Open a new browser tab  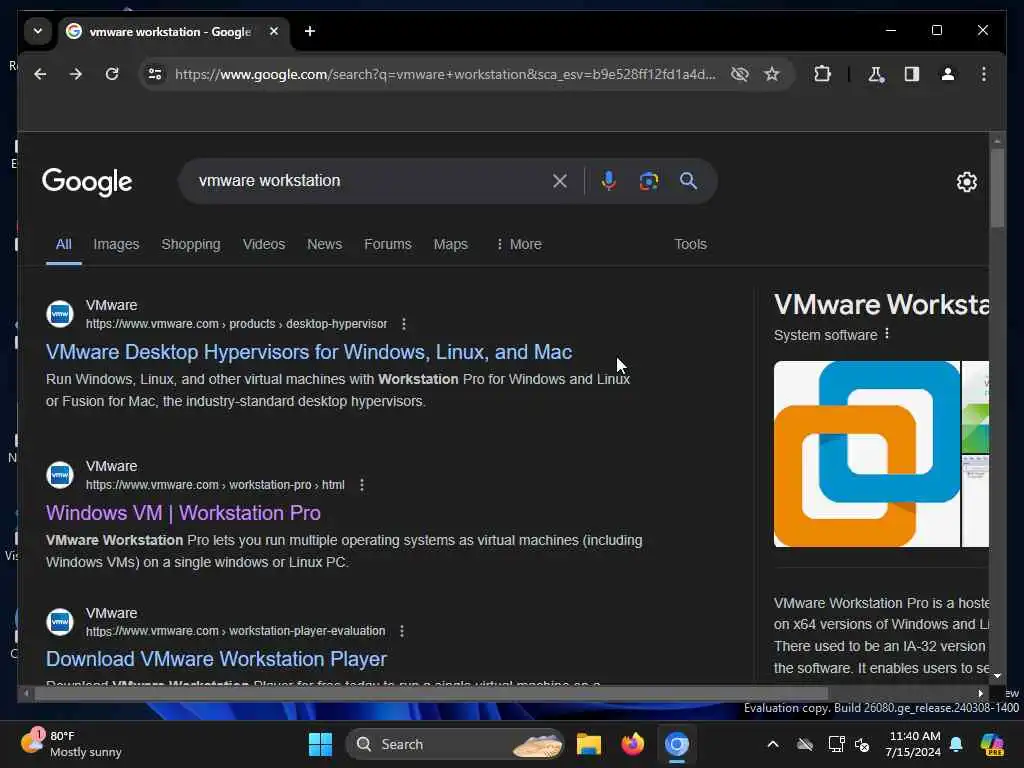click(x=310, y=31)
